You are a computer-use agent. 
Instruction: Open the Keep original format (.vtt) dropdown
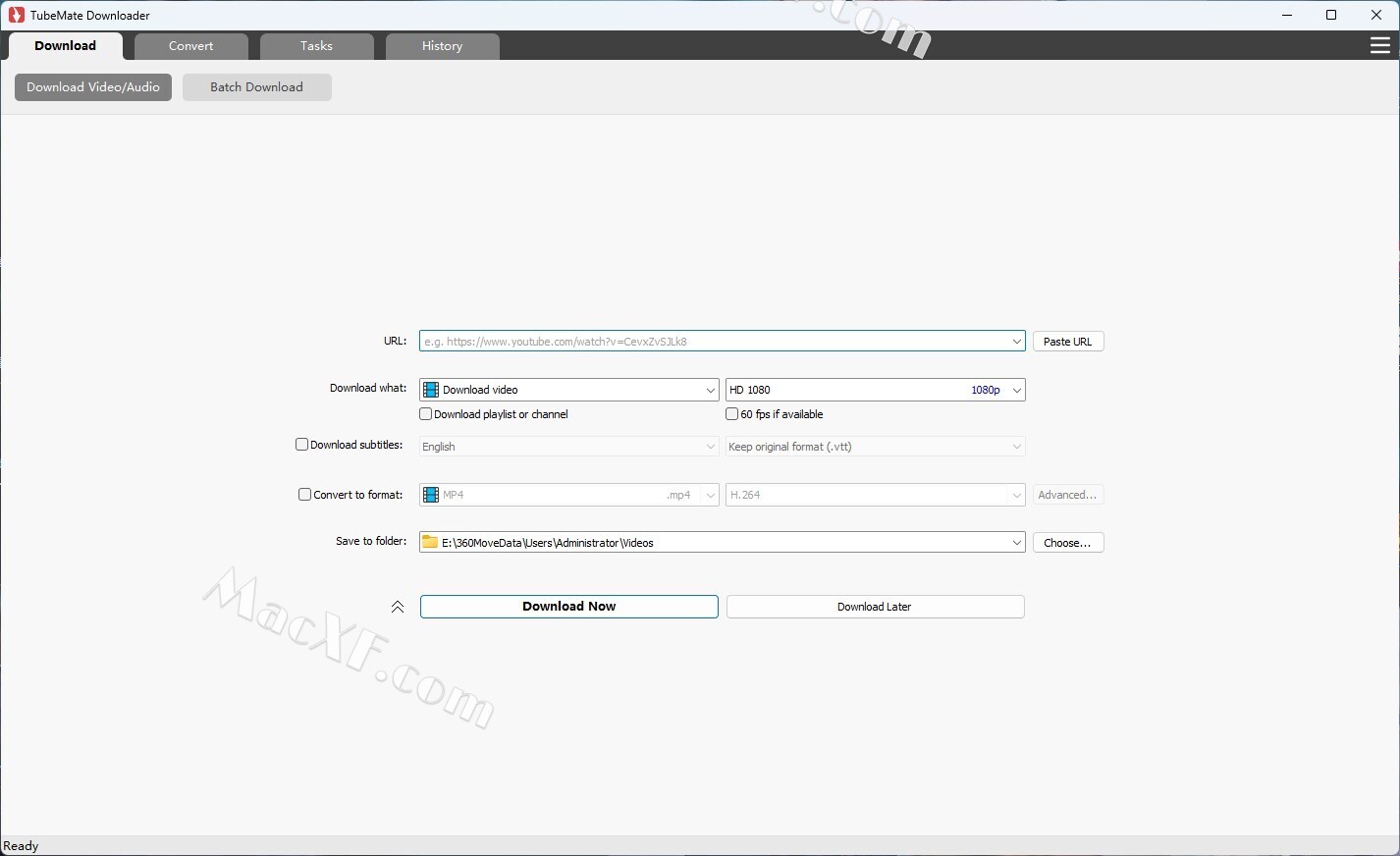click(x=876, y=447)
